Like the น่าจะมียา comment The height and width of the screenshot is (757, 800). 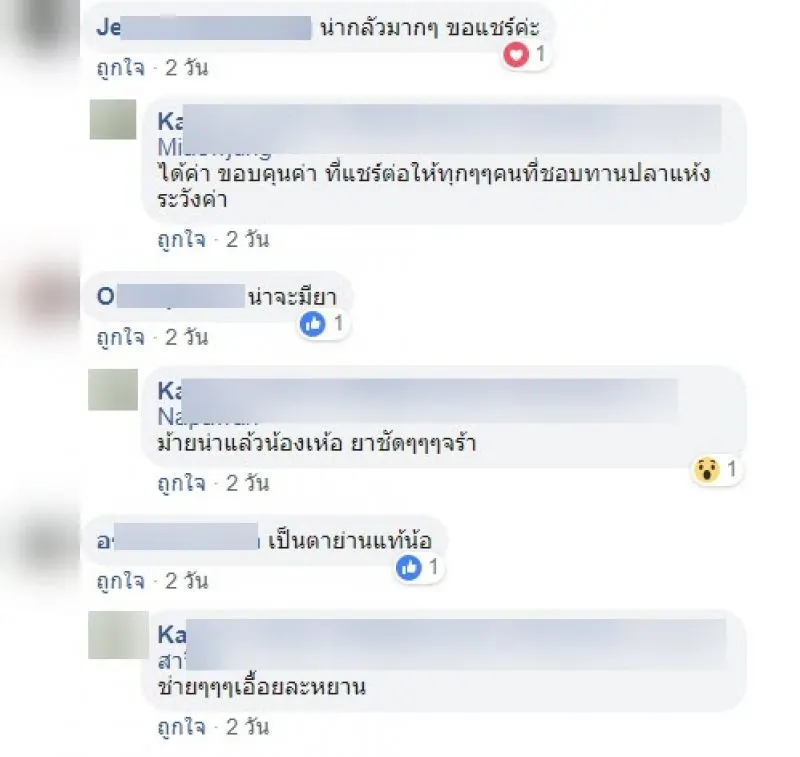(121, 337)
